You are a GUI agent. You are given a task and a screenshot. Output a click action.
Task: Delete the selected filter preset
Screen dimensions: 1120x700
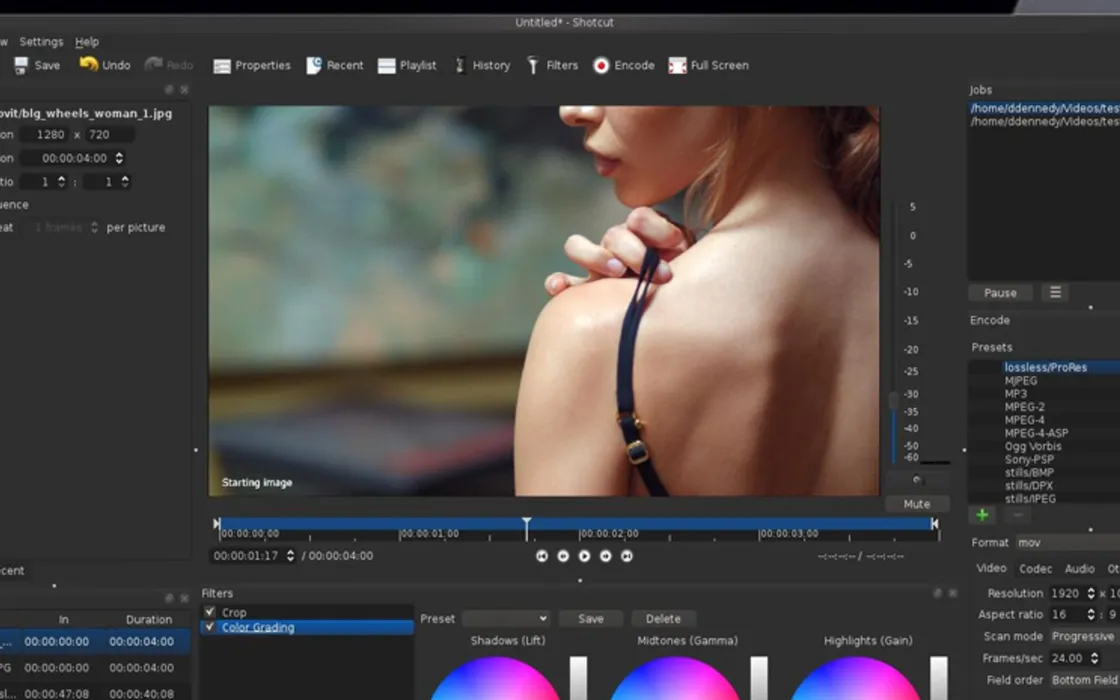tap(663, 619)
